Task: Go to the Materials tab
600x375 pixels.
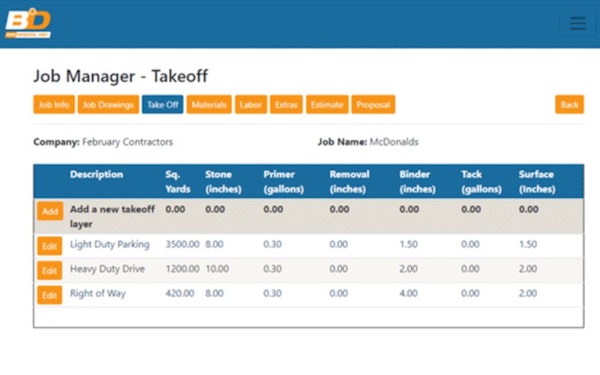Action: (x=209, y=104)
